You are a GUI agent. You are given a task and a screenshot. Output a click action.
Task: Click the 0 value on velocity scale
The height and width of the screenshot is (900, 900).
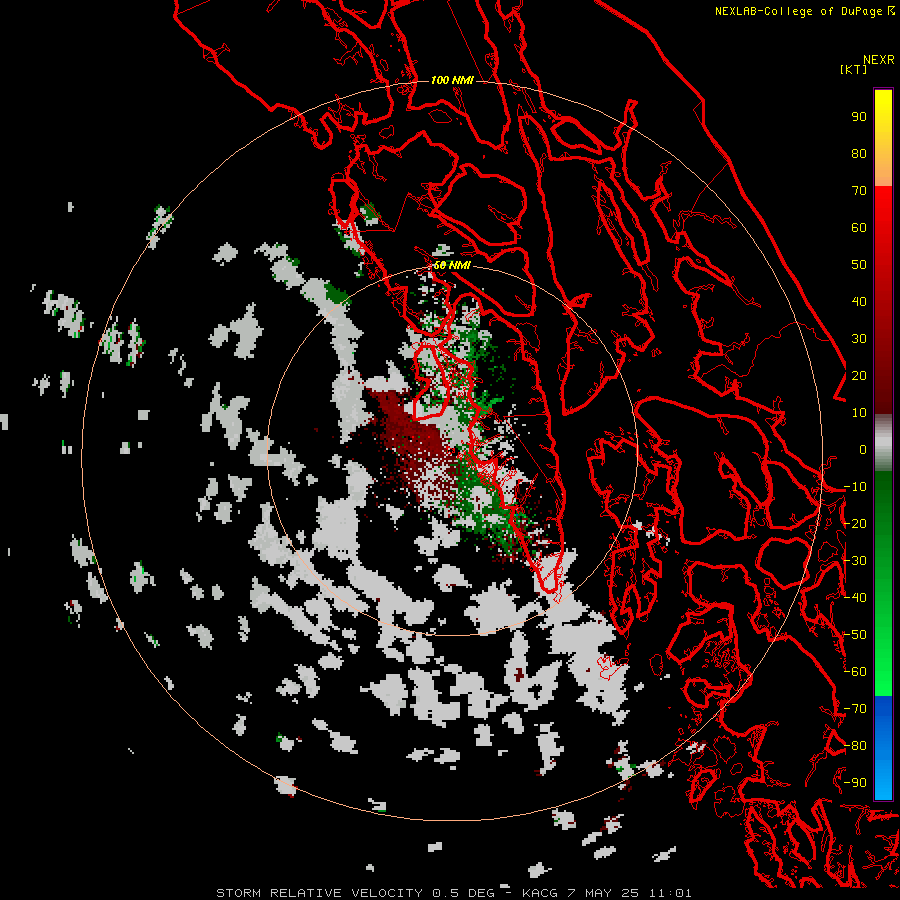863,449
